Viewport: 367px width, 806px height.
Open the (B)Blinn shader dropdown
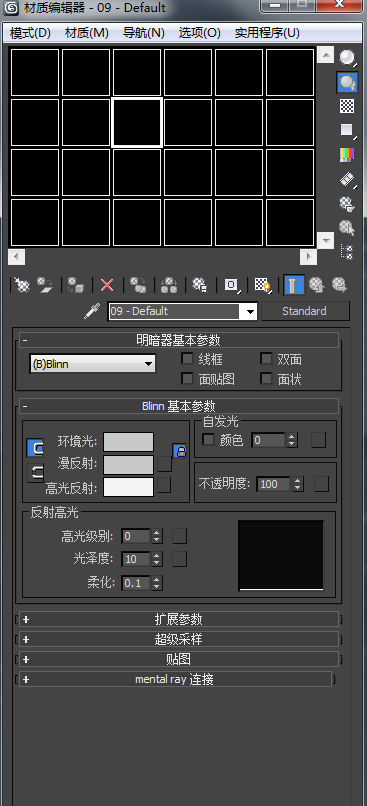pyautogui.click(x=93, y=364)
